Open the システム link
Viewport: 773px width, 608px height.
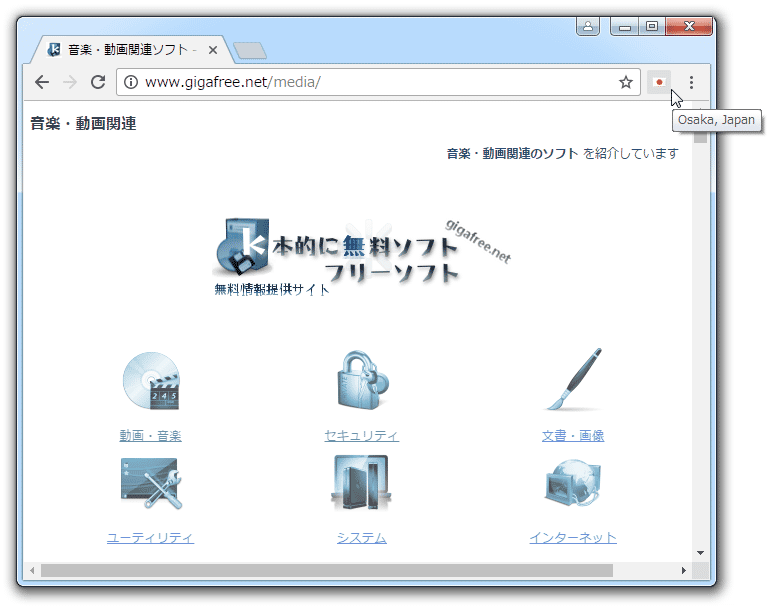(x=361, y=537)
